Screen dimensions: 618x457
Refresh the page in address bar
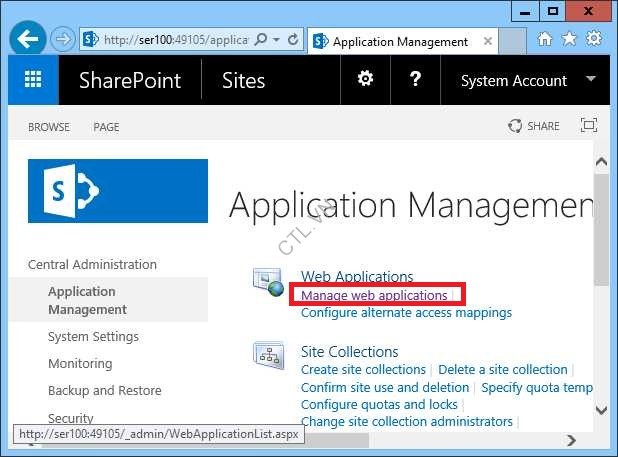click(293, 41)
